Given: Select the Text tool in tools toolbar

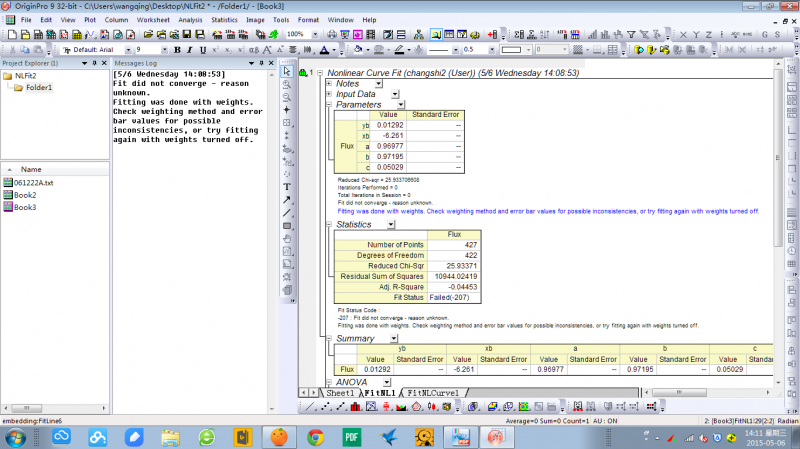Looking at the screenshot, I should point(287,187).
